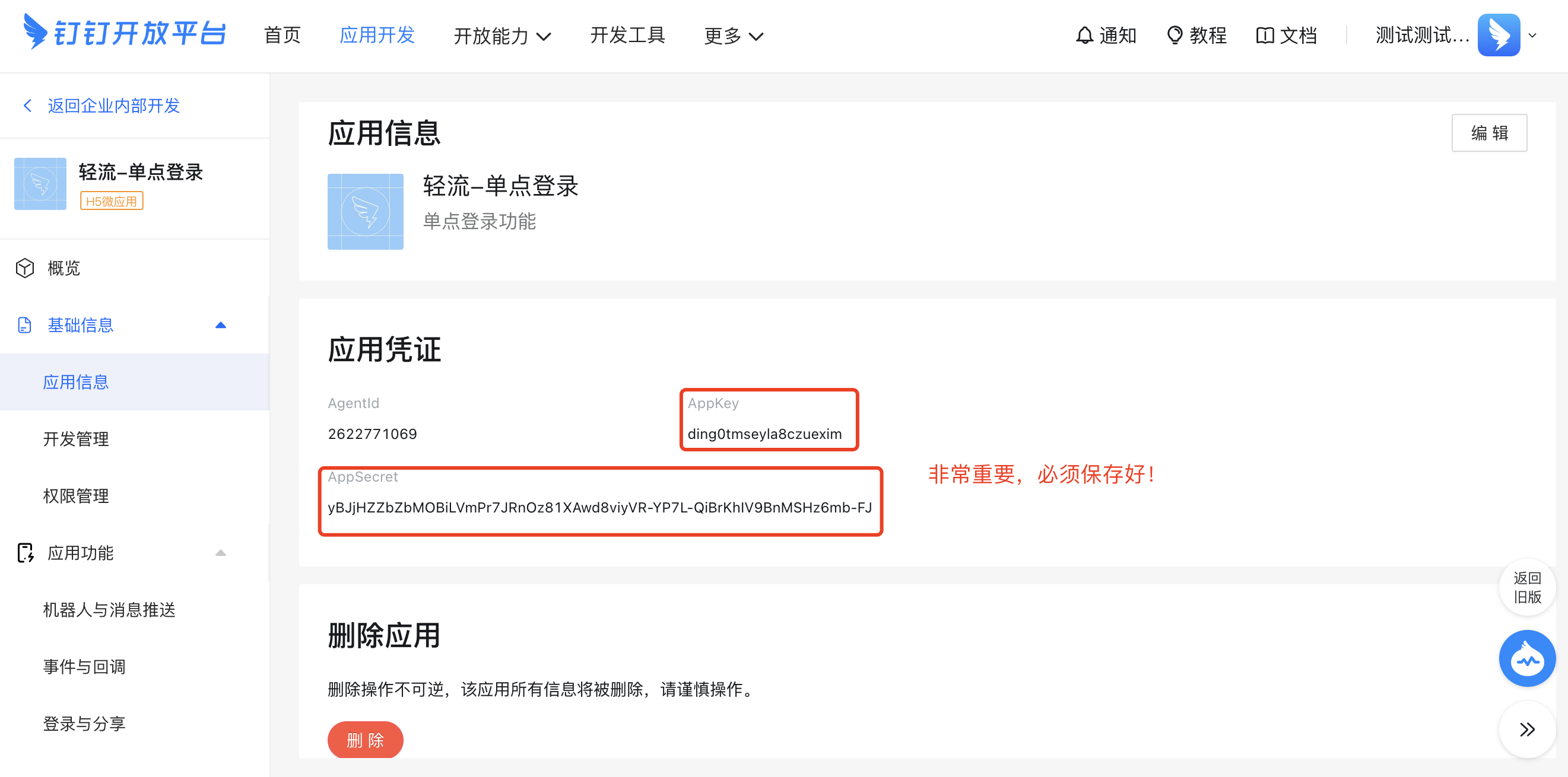This screenshot has width=1568, height=777.
Task: Click the AgentId value 2622771069
Action: (373, 434)
